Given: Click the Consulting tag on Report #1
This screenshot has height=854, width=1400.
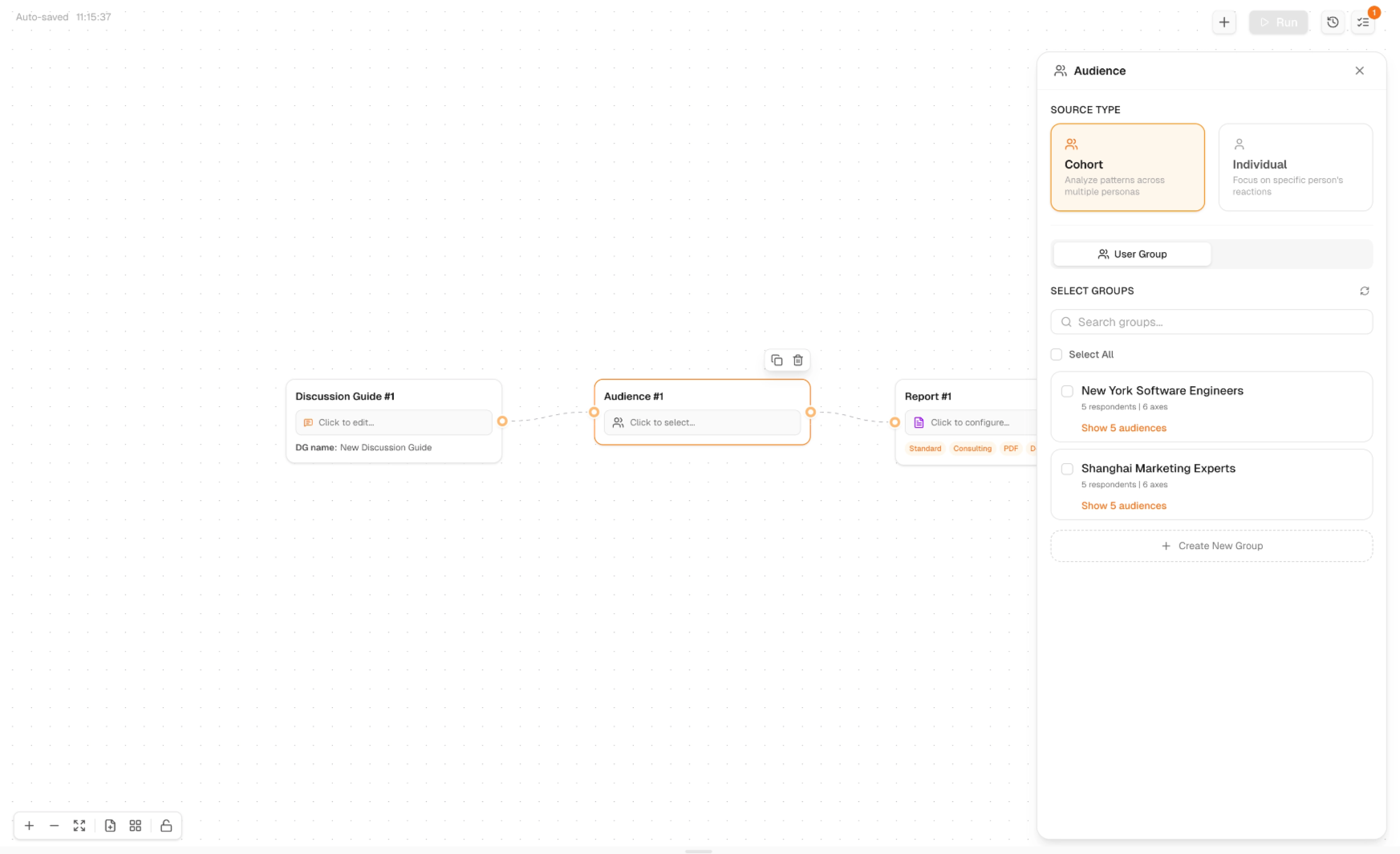Looking at the screenshot, I should coord(972,449).
